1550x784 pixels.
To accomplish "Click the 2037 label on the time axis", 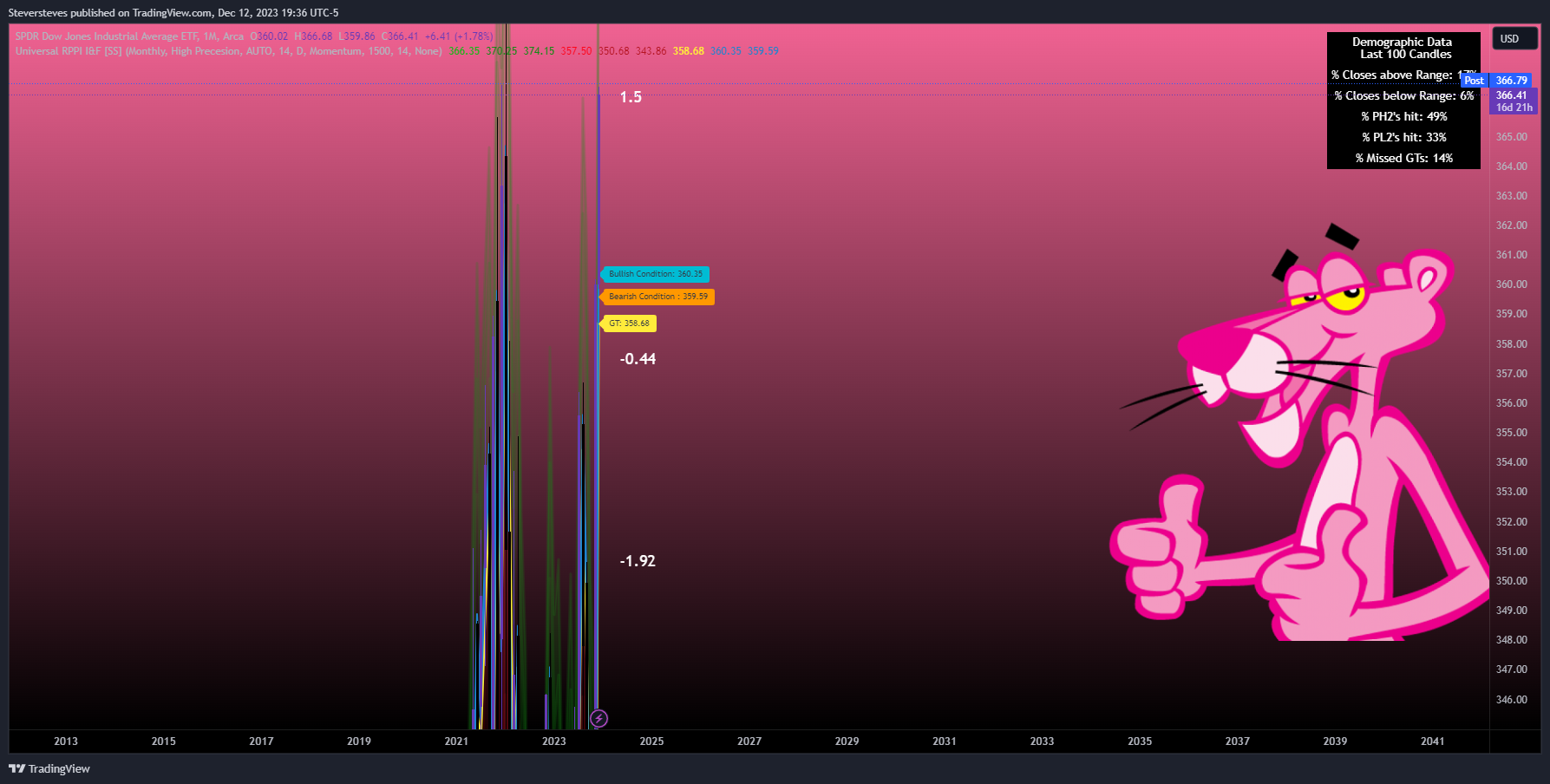I will [1238, 742].
